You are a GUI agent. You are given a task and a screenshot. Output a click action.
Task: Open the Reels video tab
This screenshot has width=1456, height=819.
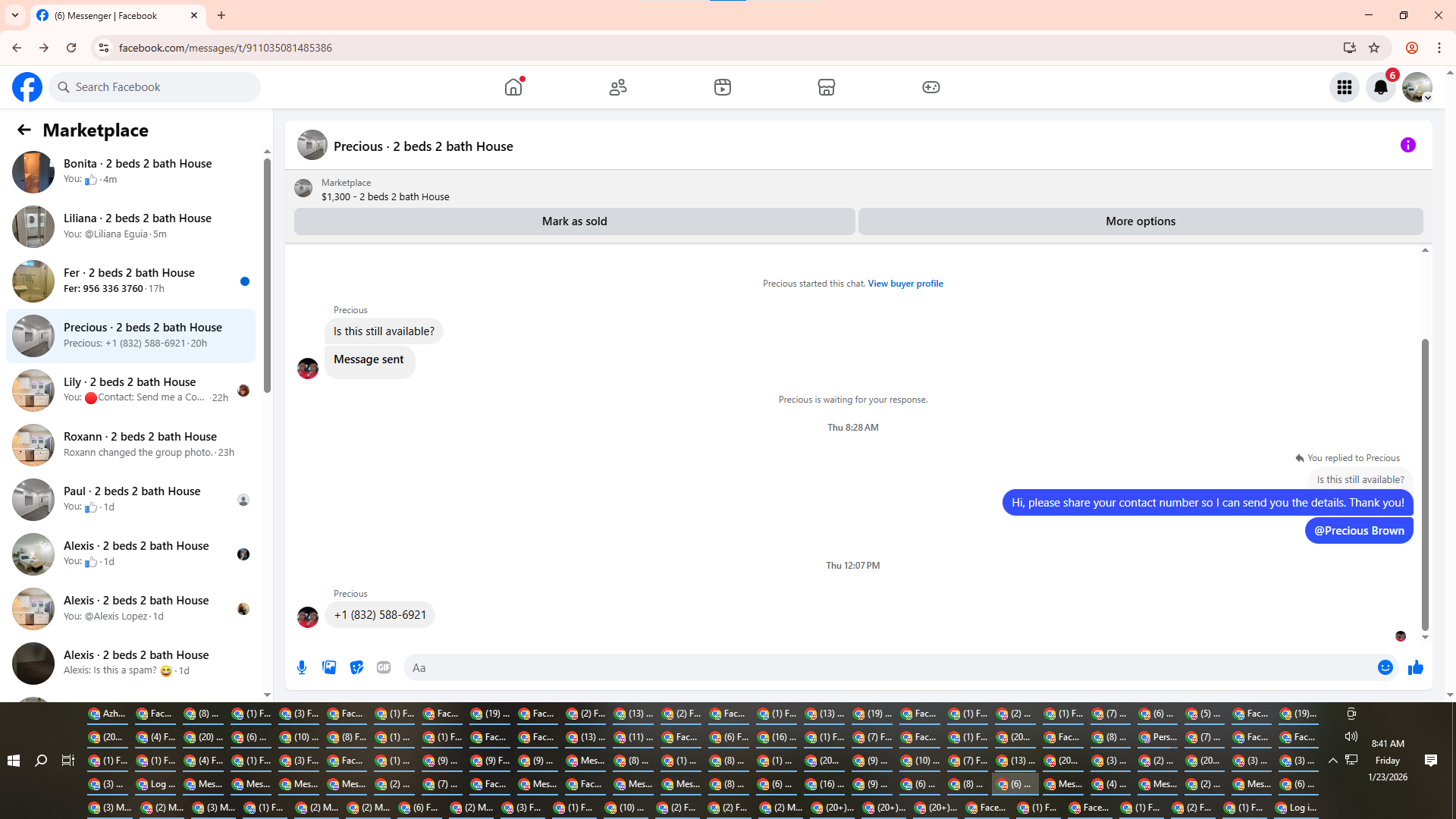click(x=722, y=87)
